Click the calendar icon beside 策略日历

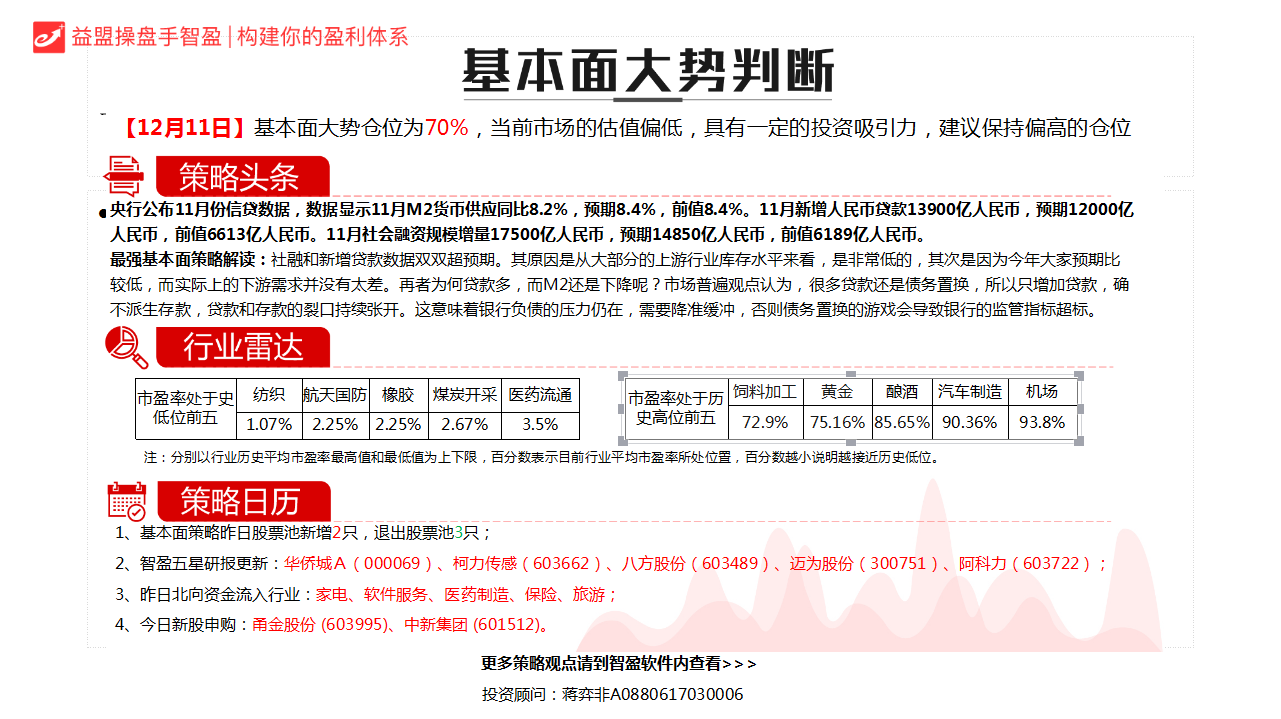127,500
